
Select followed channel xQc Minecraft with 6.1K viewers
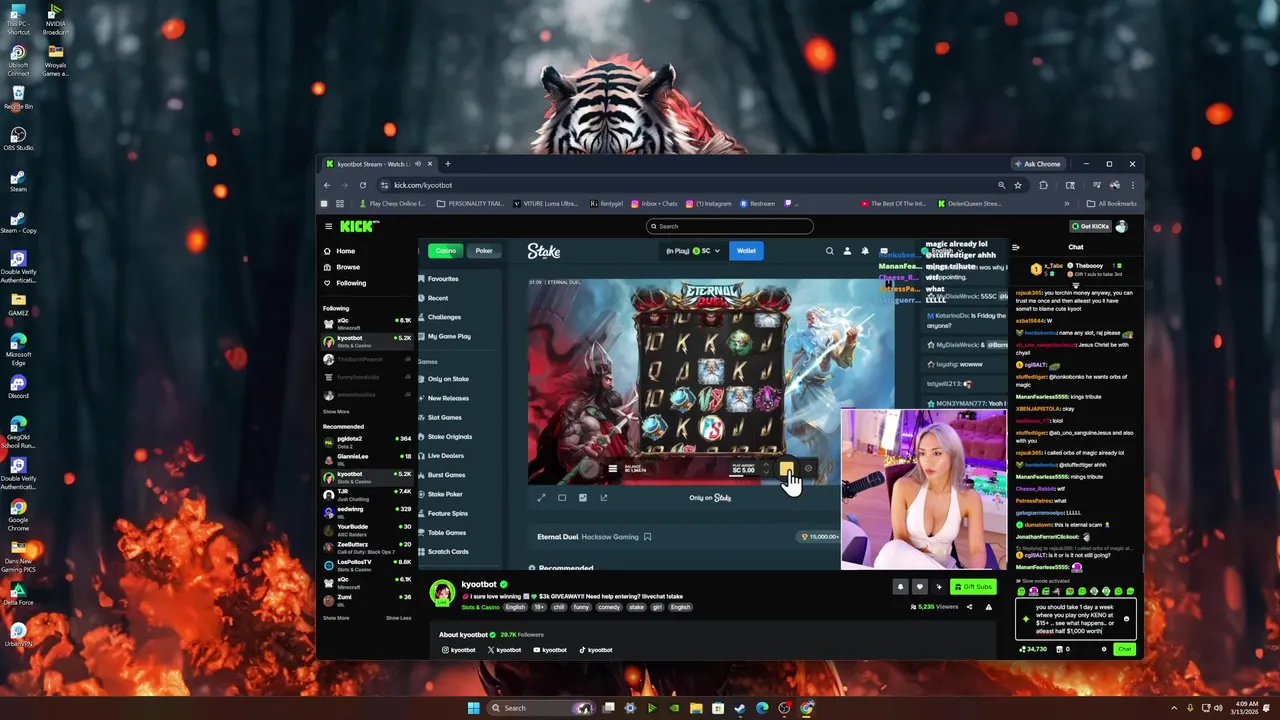pyautogui.click(x=367, y=323)
